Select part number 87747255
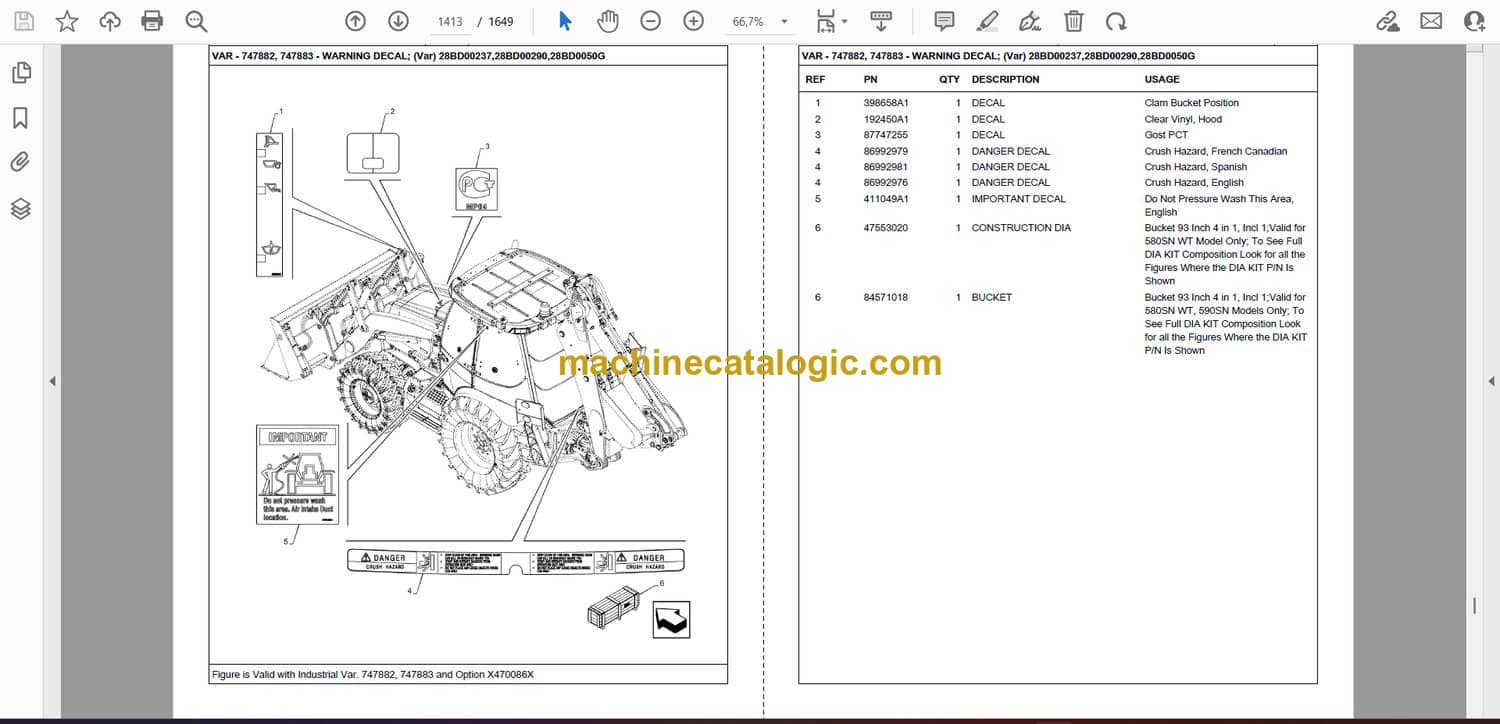 (886, 135)
